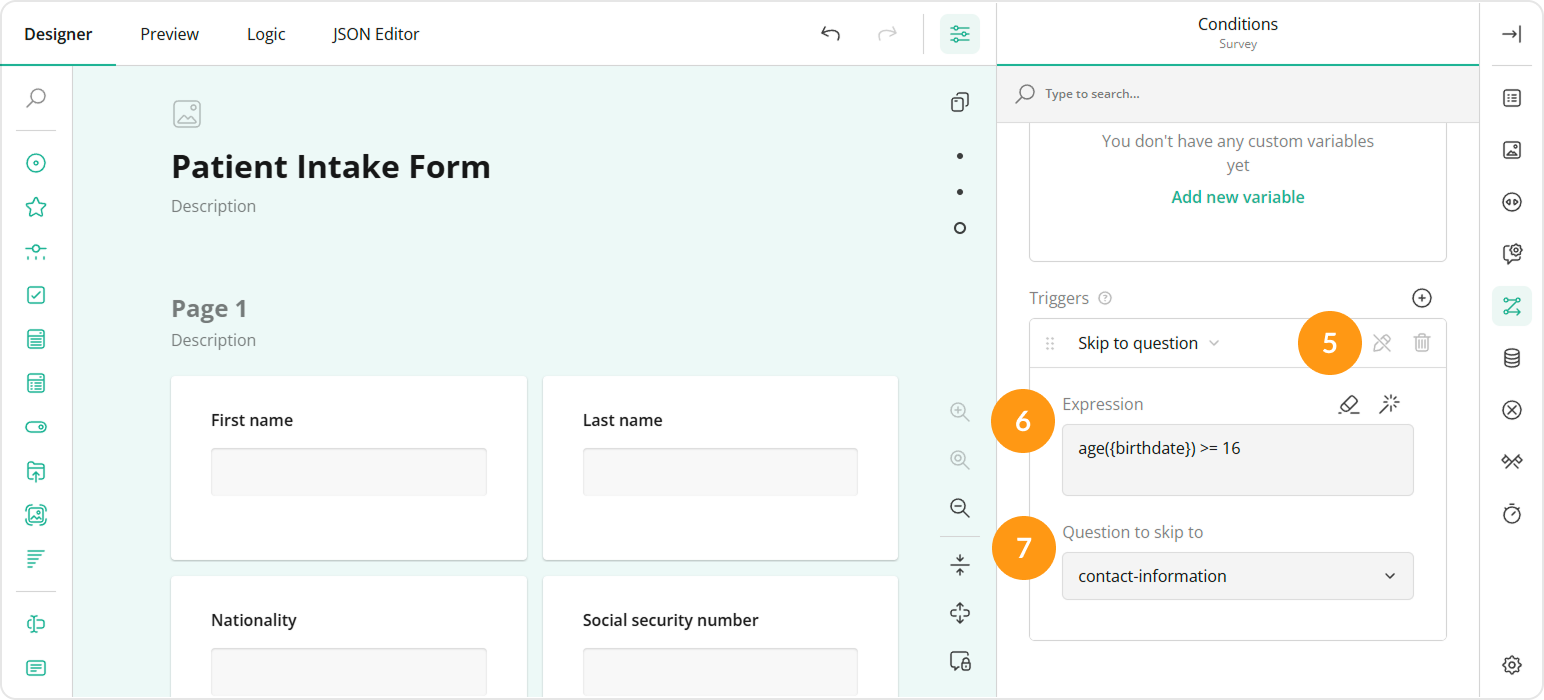1544x700 pixels.
Task: Click the magic wand to build the expression
Action: (1390, 404)
